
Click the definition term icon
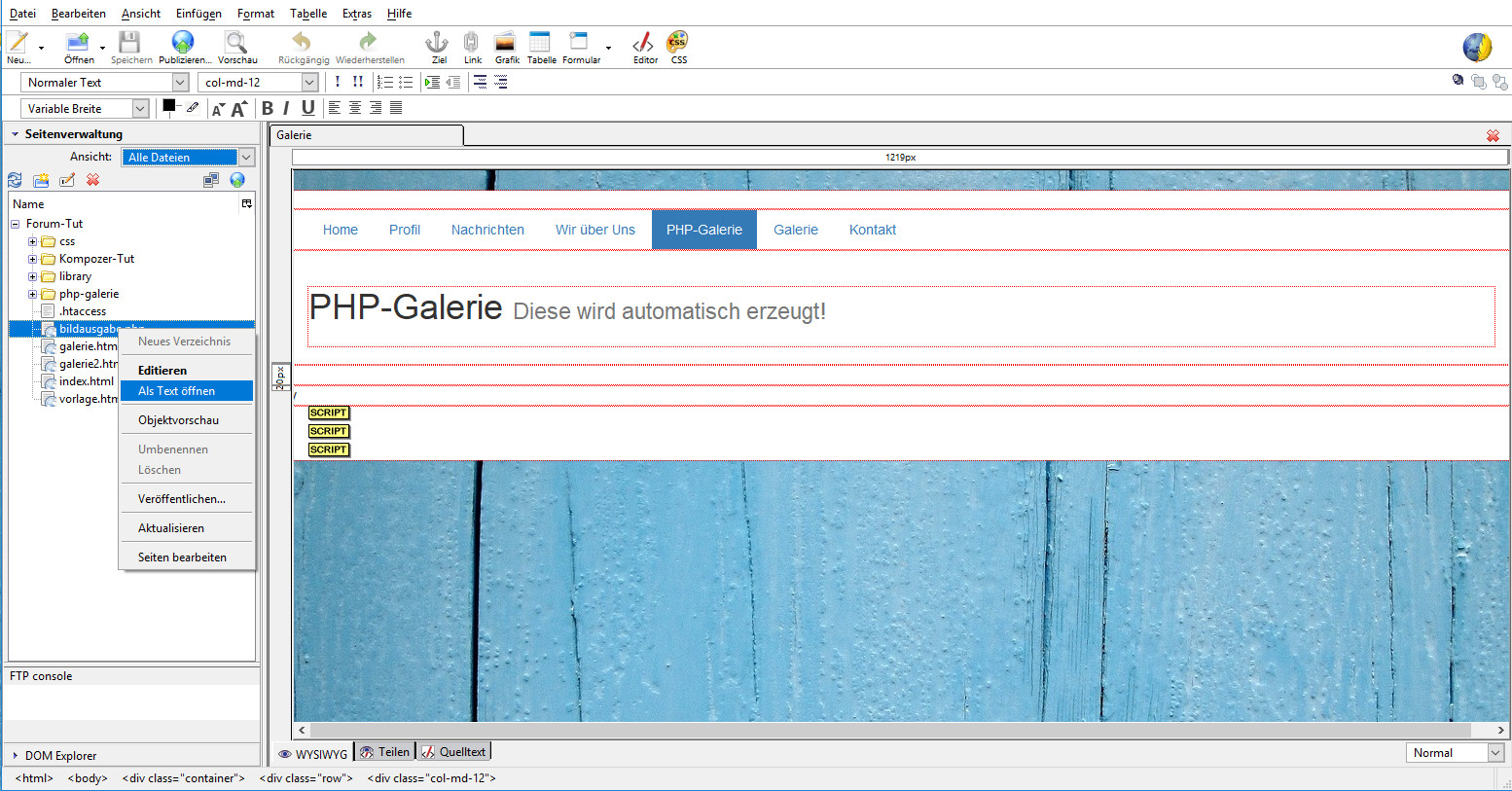pyautogui.click(x=481, y=83)
